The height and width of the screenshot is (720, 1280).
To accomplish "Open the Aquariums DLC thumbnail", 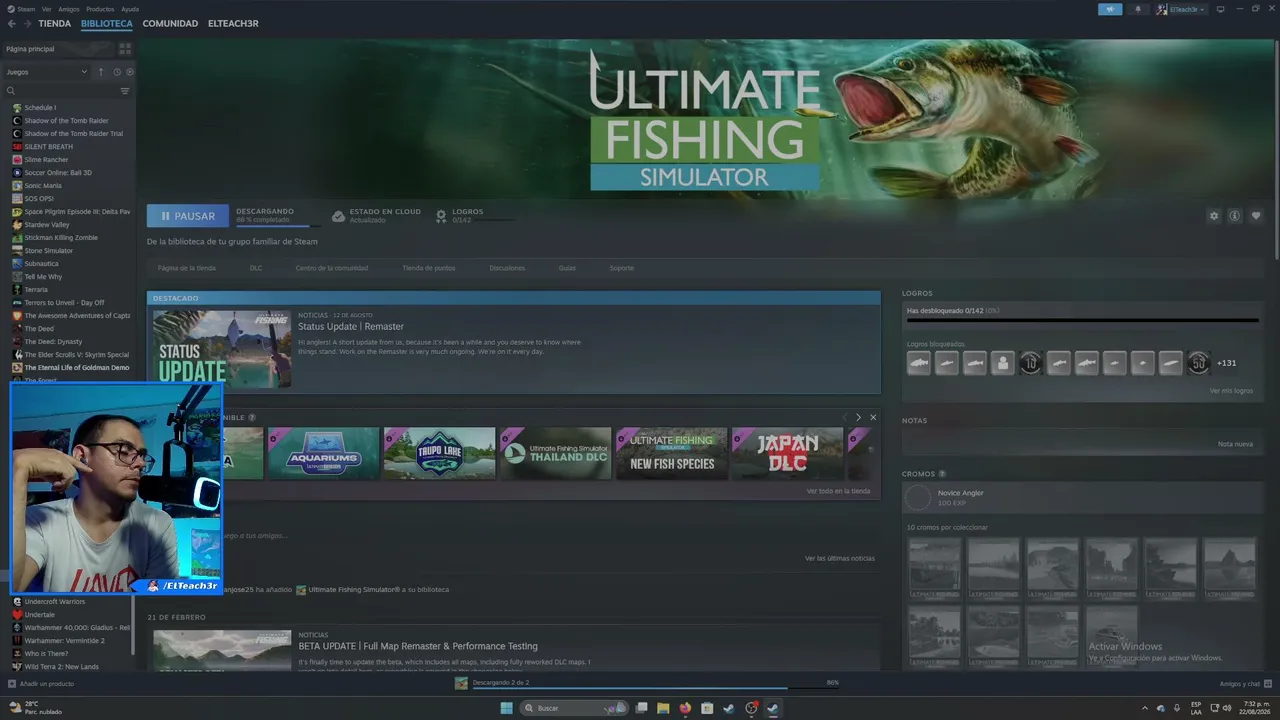I will tap(323, 453).
